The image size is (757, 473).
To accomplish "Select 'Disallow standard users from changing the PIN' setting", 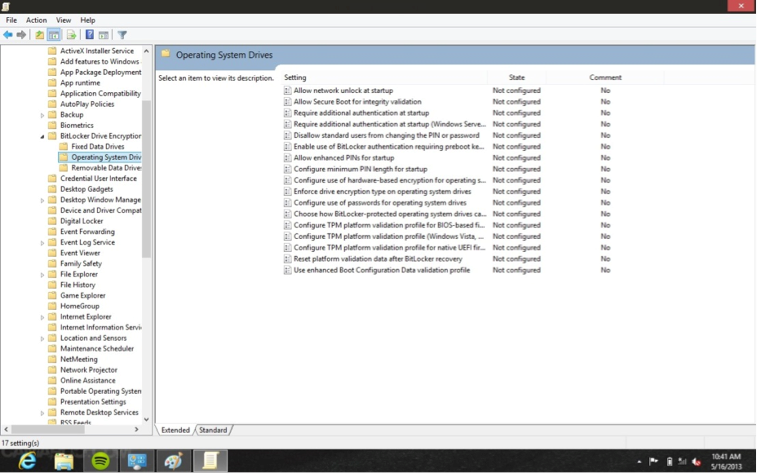I will point(386,135).
